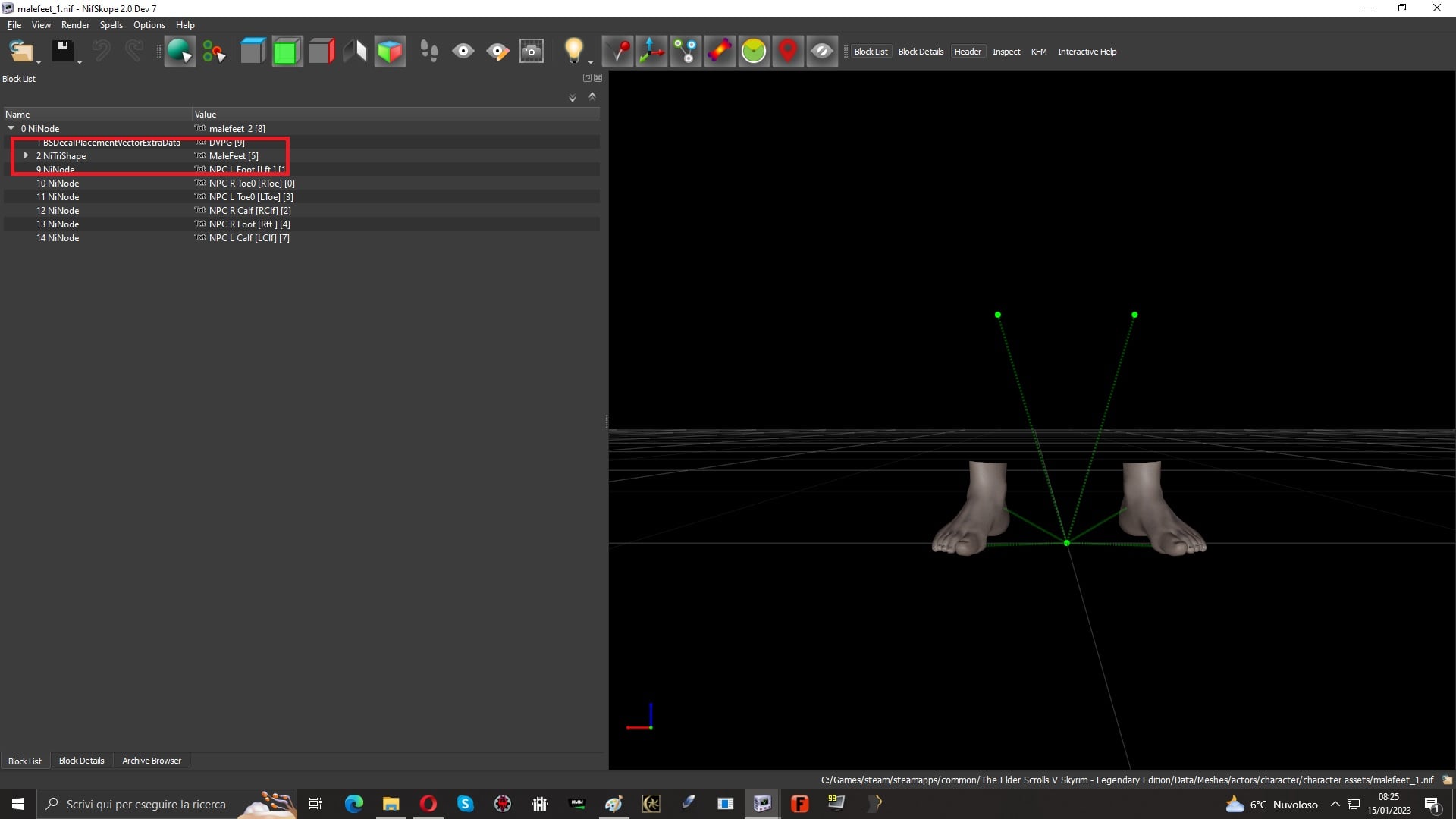
Task: Toggle the hidden-objects eye button
Action: [x=822, y=52]
